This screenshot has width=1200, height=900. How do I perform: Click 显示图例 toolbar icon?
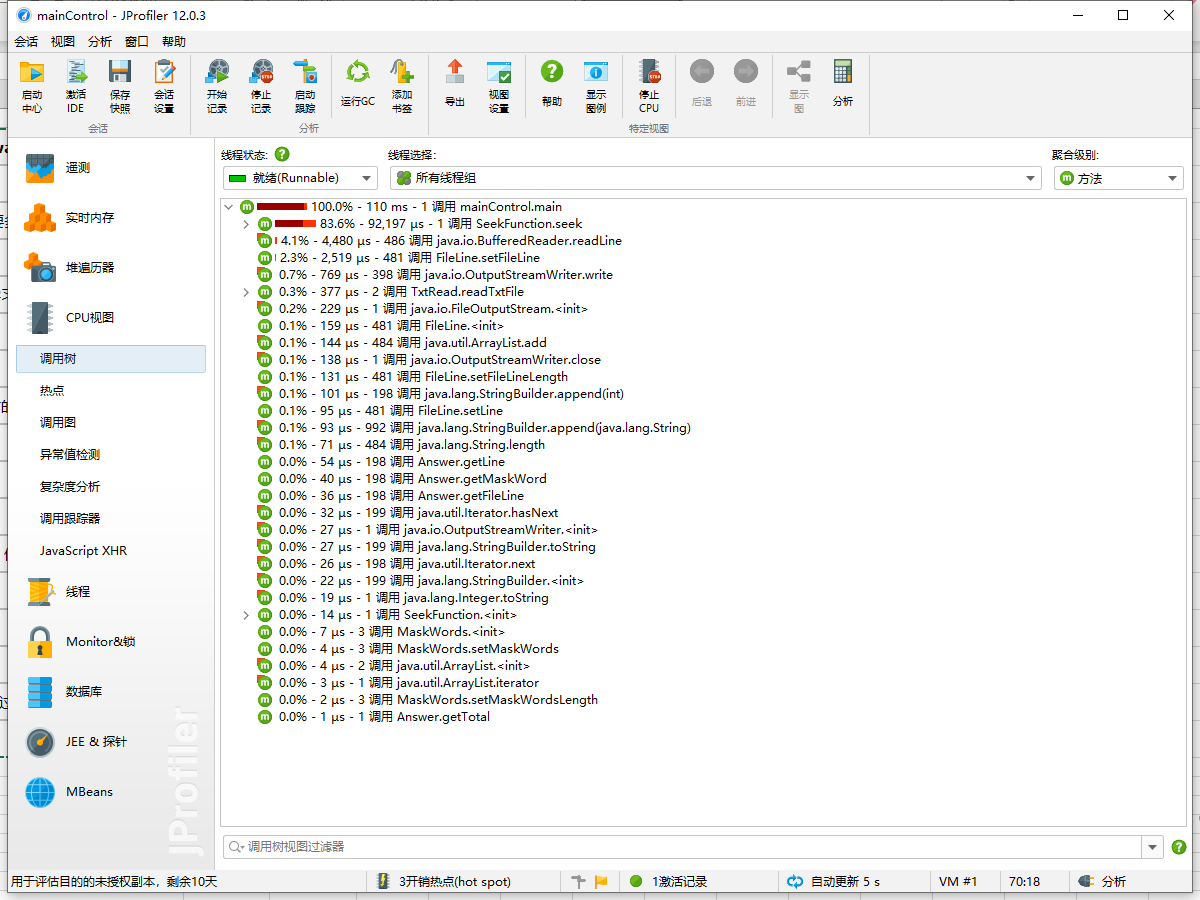pos(596,86)
